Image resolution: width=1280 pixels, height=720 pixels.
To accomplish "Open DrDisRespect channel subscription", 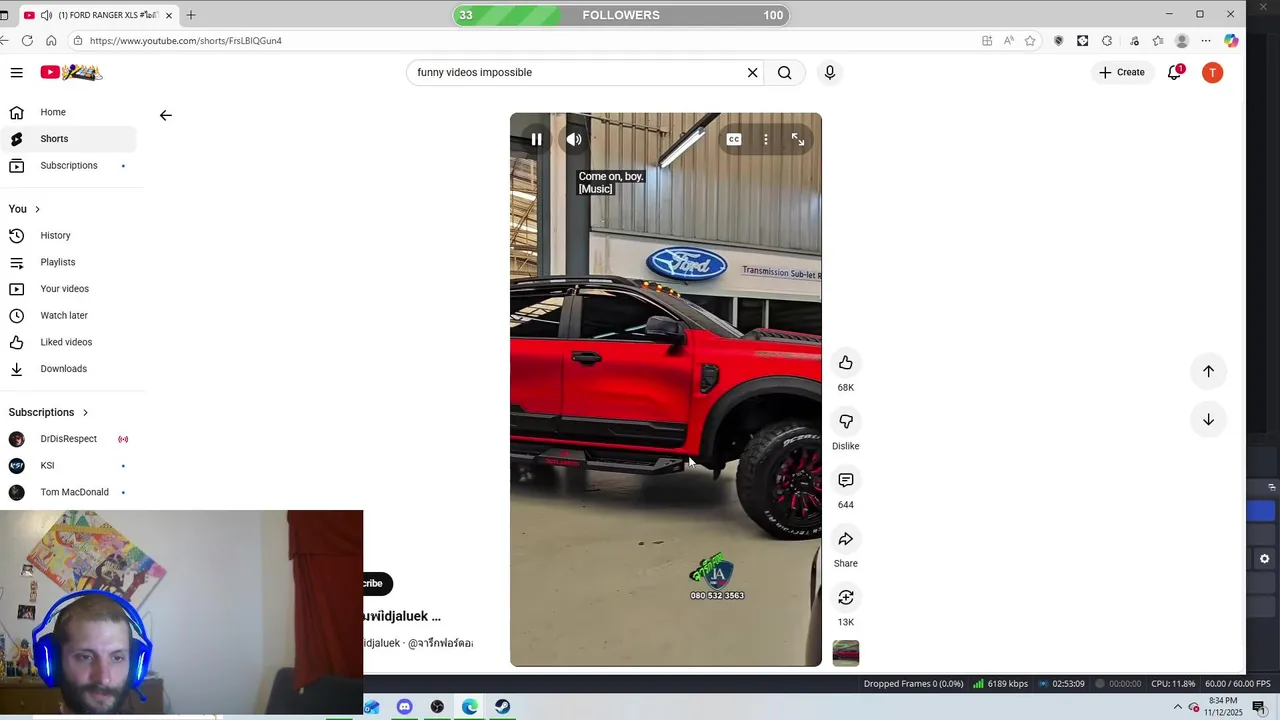I will (68, 439).
